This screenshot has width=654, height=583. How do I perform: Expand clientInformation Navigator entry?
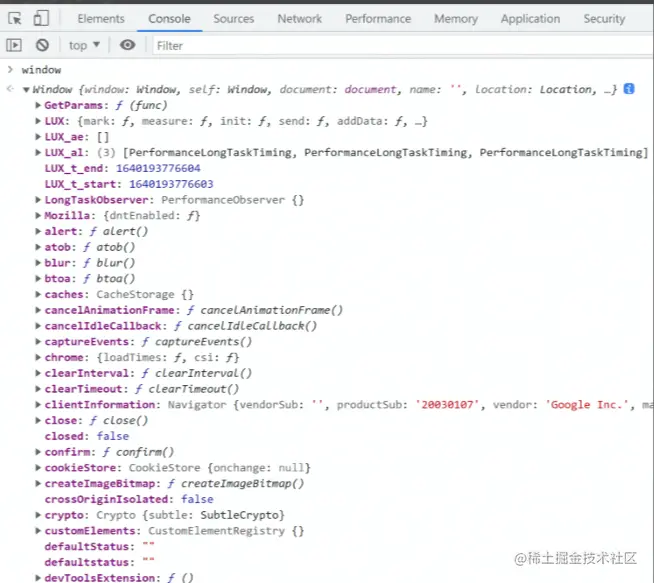point(38,405)
